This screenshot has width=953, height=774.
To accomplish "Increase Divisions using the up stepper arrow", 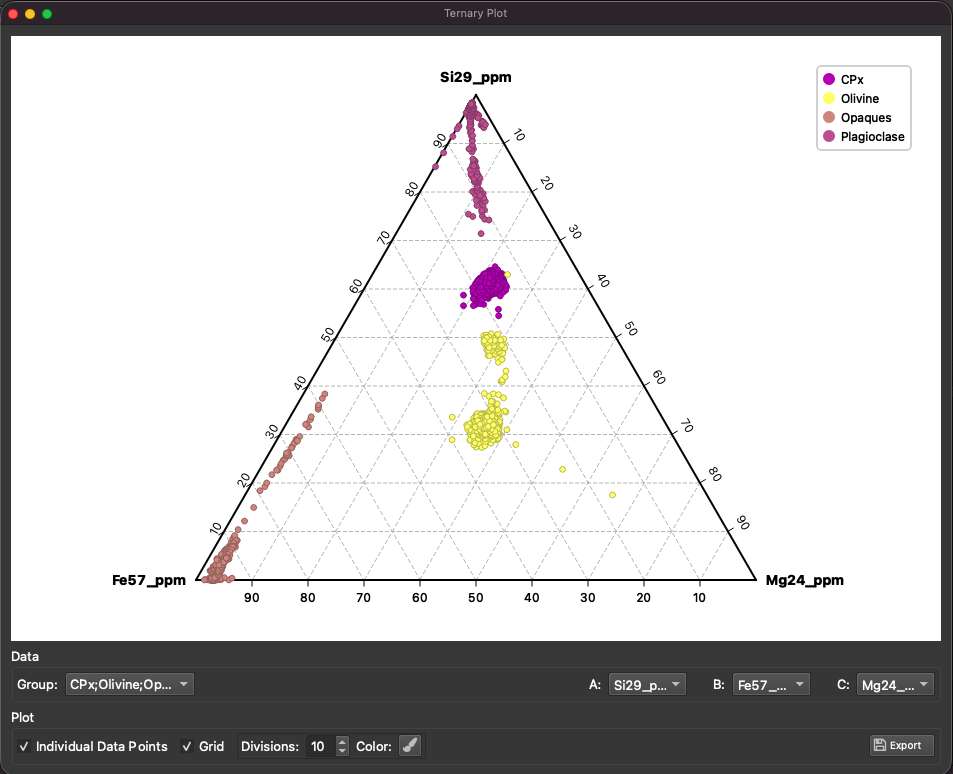I will pyautogui.click(x=343, y=742).
